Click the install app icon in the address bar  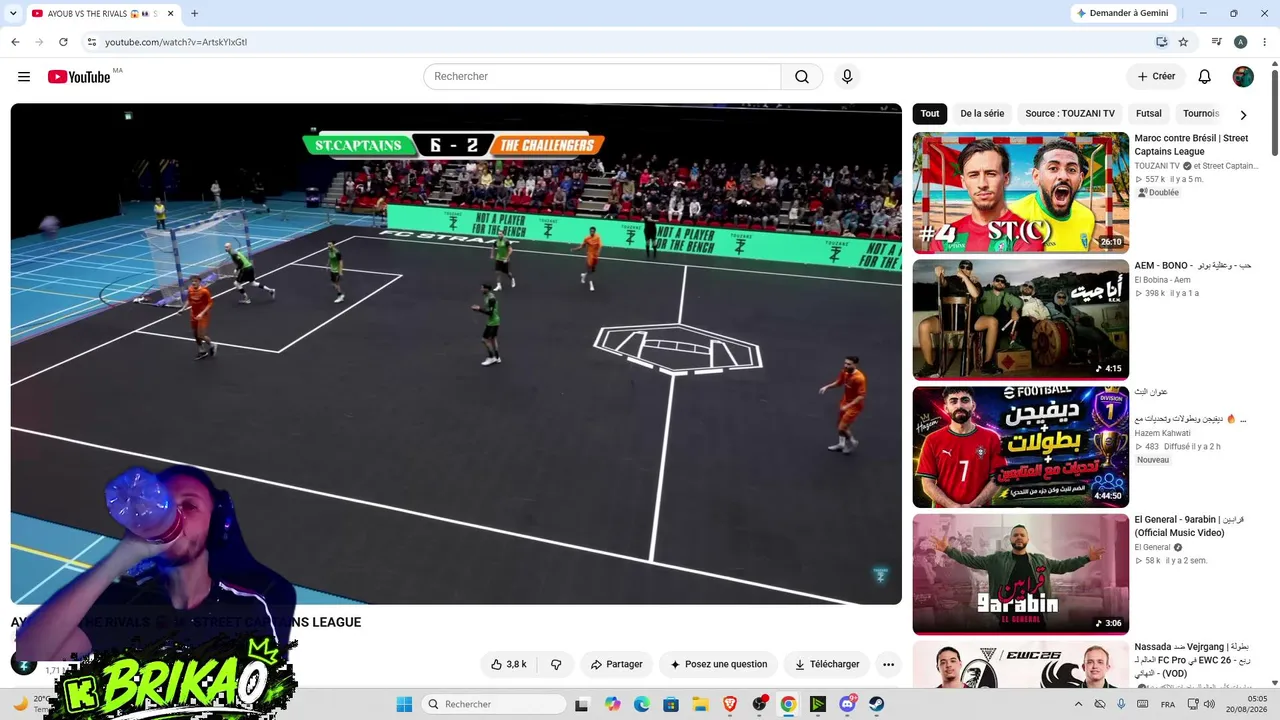coord(1161,42)
